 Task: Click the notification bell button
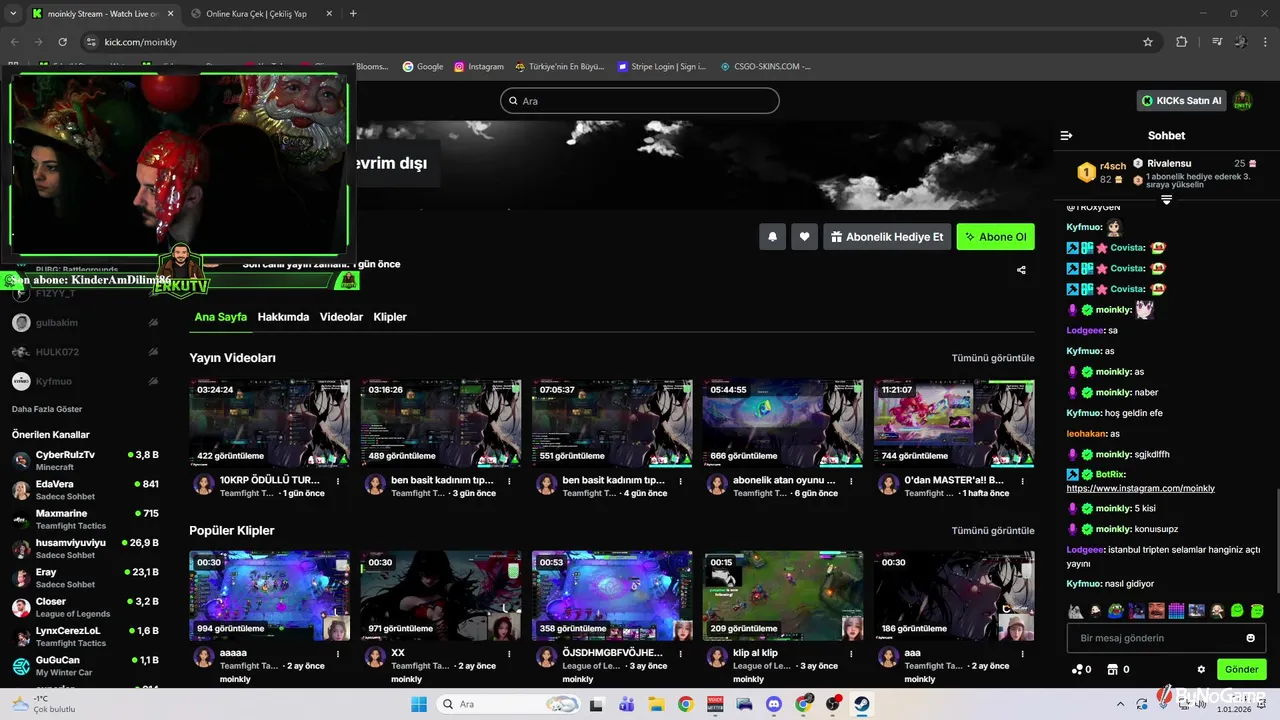pyautogui.click(x=772, y=237)
